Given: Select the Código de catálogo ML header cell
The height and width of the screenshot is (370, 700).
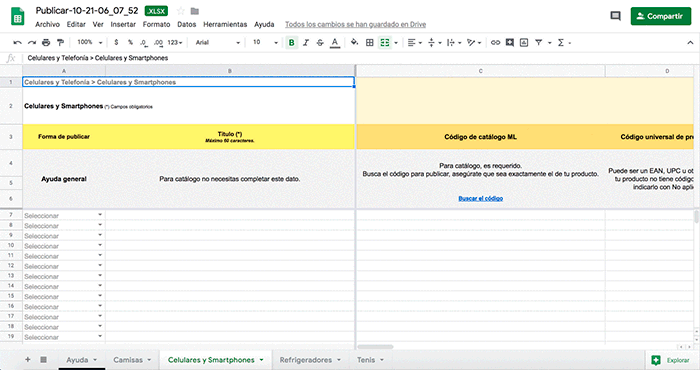Looking at the screenshot, I should pyautogui.click(x=480, y=137).
